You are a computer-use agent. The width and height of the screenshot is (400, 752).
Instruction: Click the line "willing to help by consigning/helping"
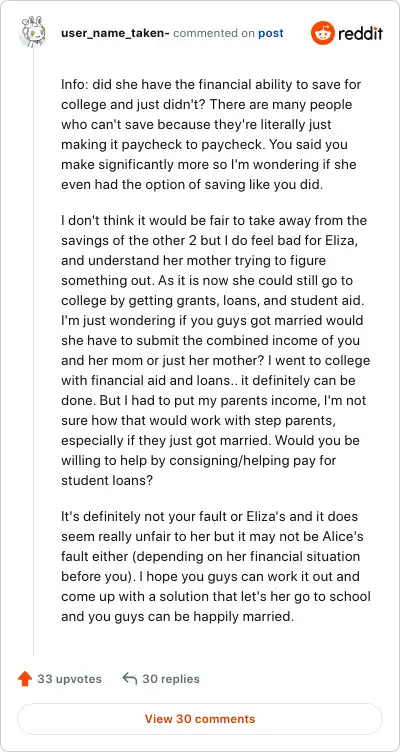coord(199,460)
